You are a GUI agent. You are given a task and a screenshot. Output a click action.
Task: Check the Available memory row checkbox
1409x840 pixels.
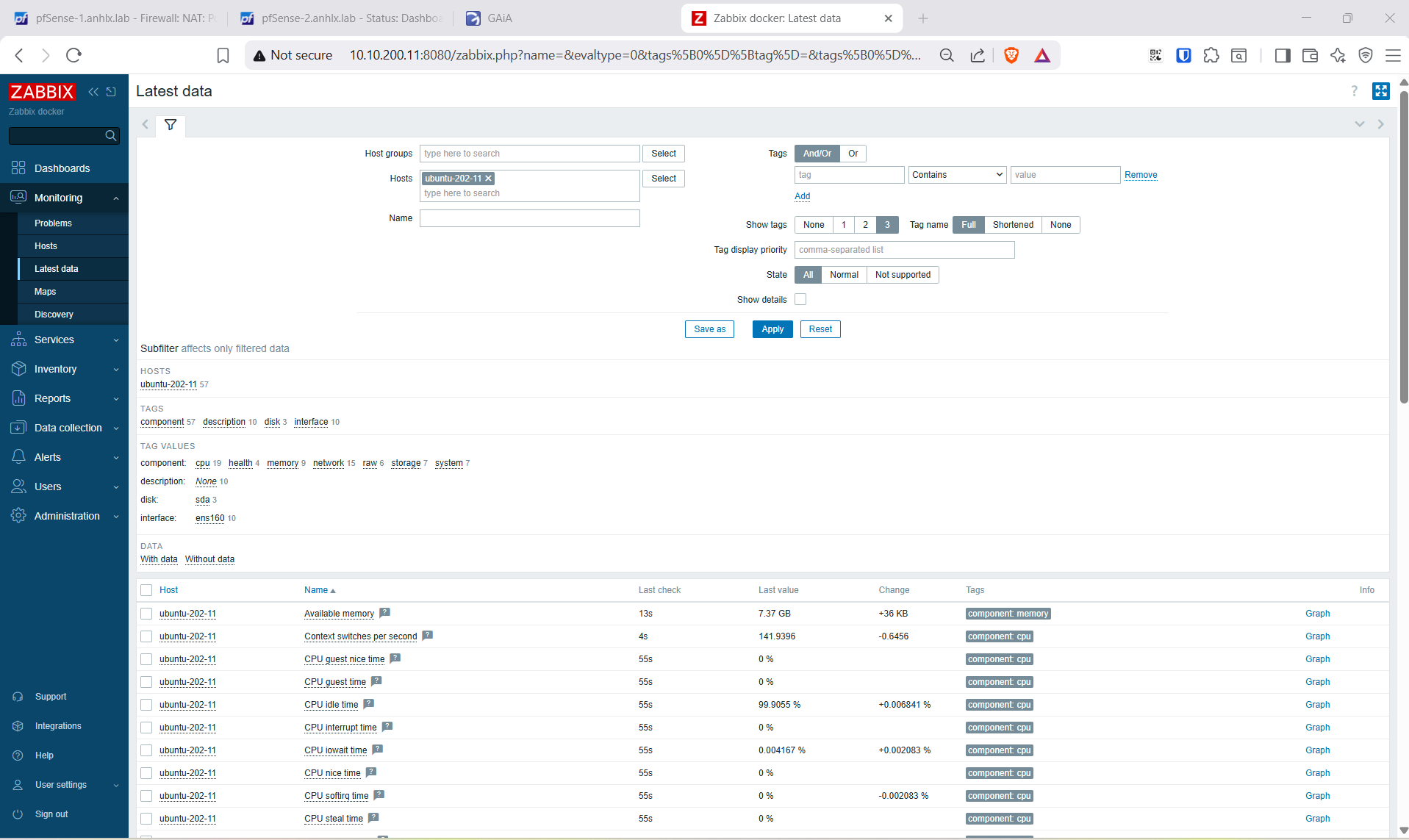click(146, 614)
